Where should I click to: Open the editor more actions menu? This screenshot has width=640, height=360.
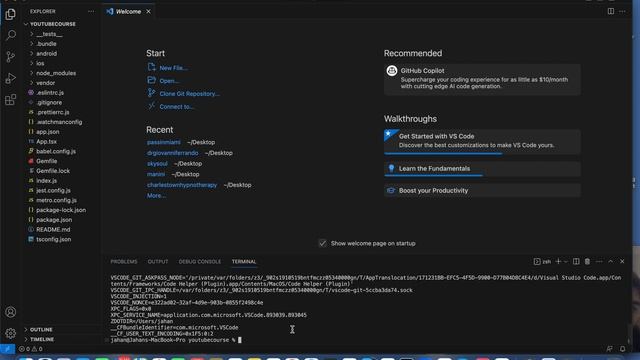(622, 11)
